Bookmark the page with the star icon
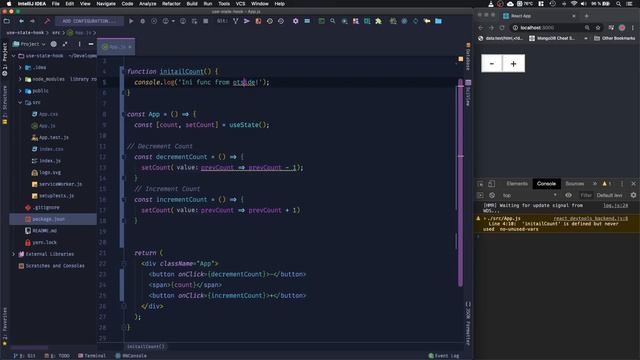The height and width of the screenshot is (360, 640). 598,28
